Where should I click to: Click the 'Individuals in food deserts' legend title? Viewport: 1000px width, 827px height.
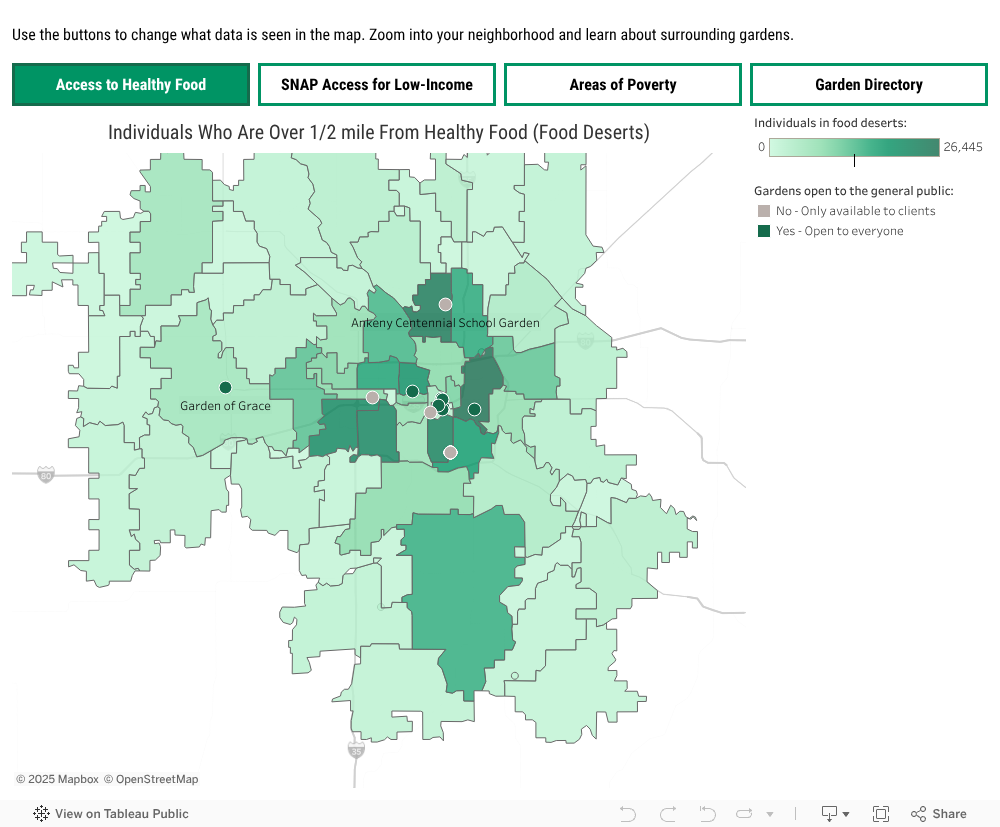click(x=830, y=123)
